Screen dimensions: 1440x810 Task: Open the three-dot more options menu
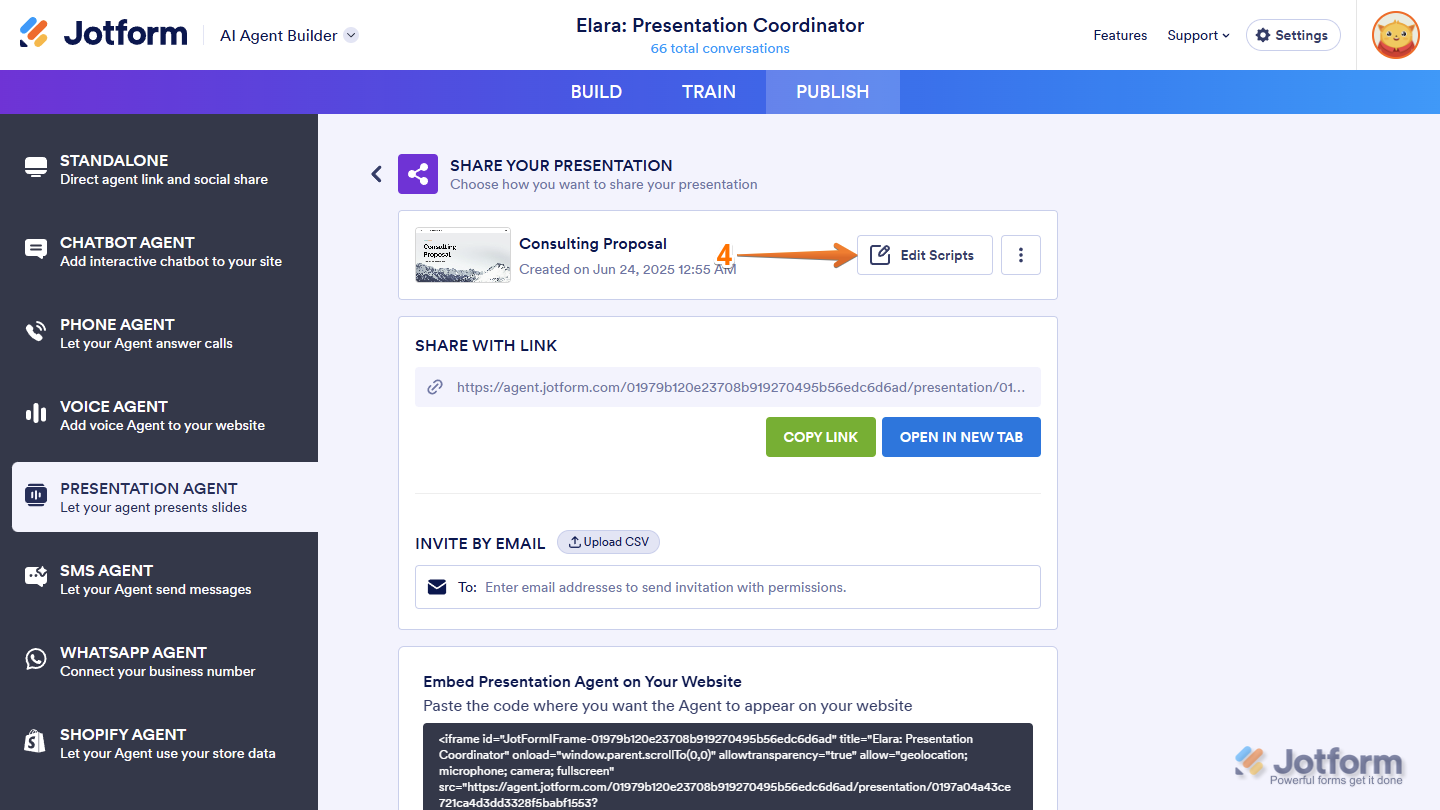tap(1020, 255)
